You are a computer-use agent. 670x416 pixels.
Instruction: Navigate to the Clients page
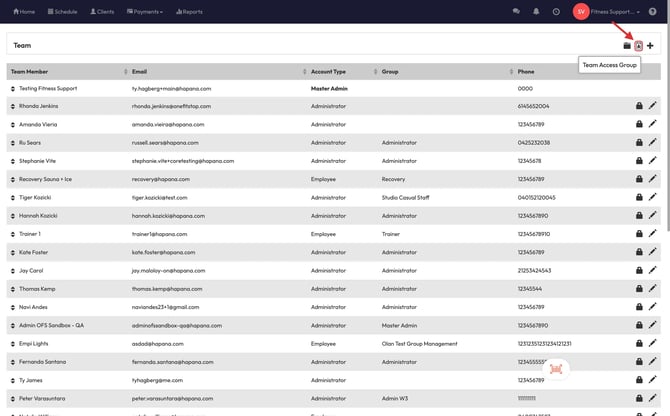(102, 12)
